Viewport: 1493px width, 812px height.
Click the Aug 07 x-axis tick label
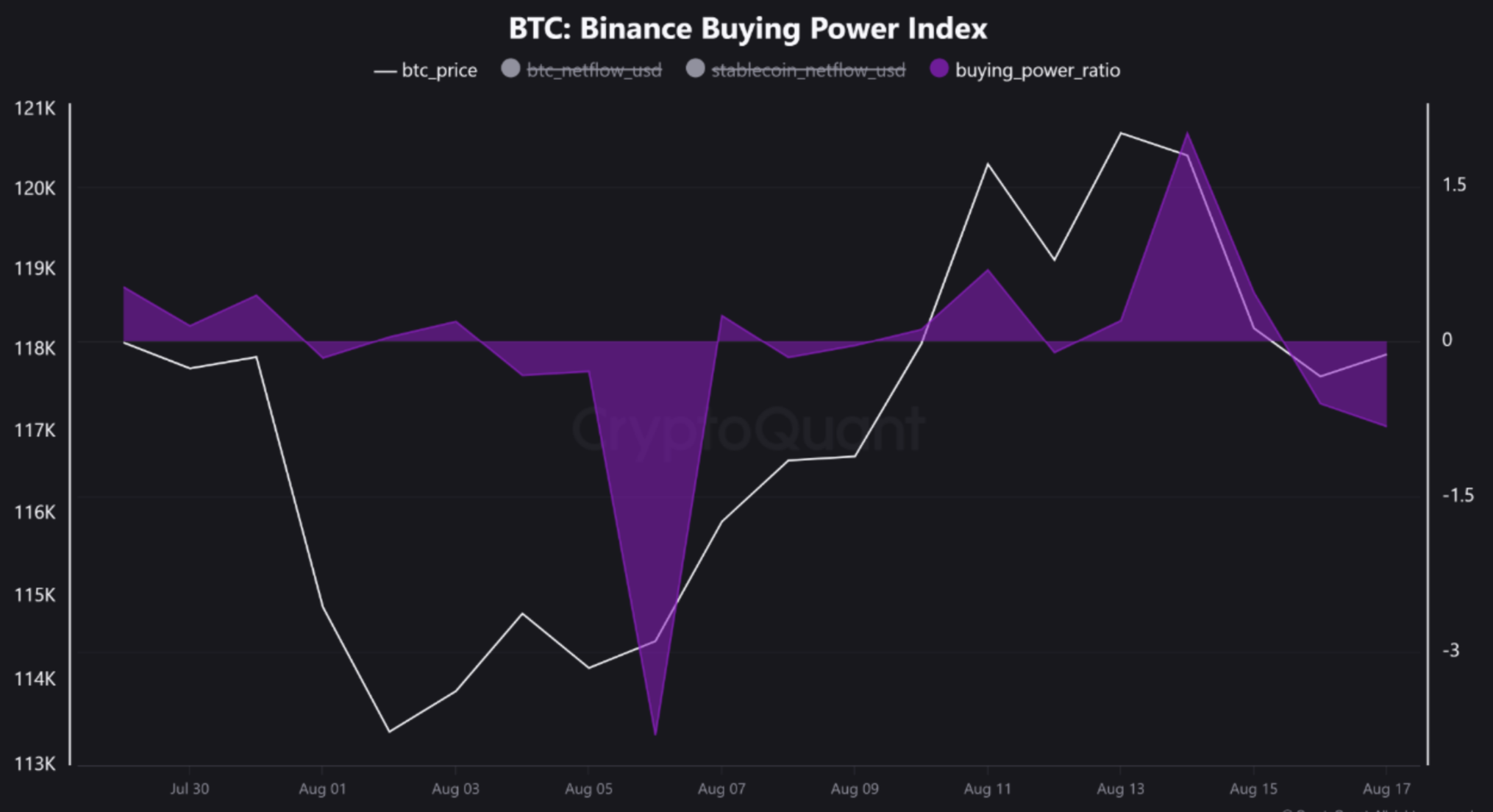tap(721, 789)
